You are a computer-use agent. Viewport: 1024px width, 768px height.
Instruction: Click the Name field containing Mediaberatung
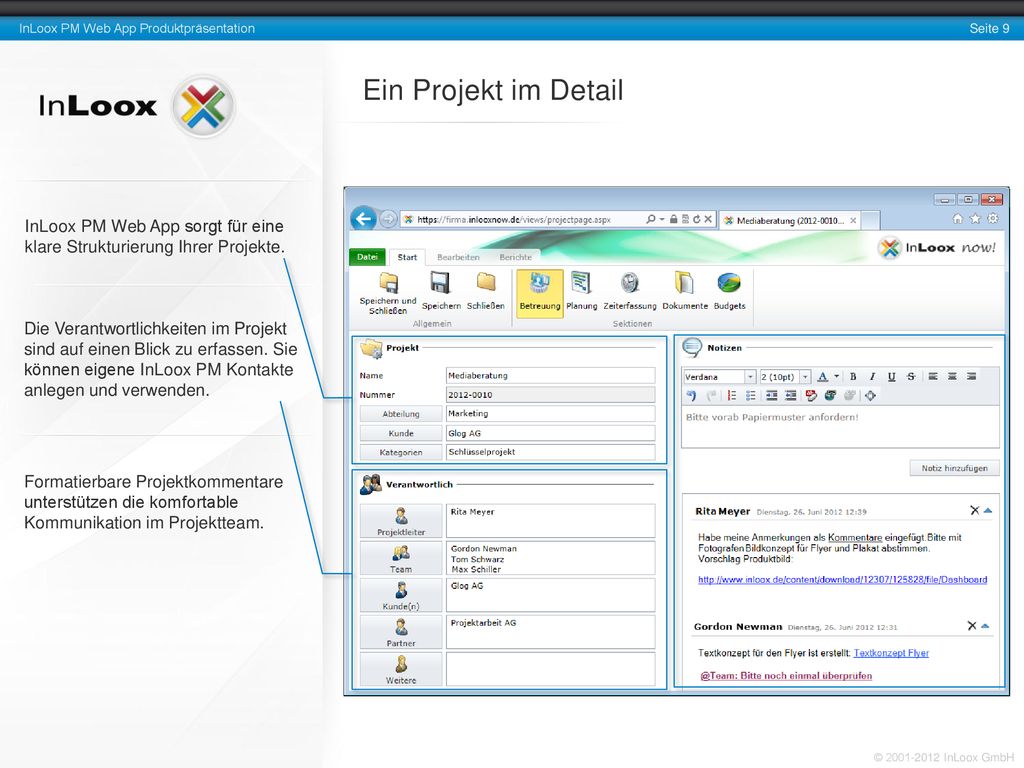coord(551,376)
